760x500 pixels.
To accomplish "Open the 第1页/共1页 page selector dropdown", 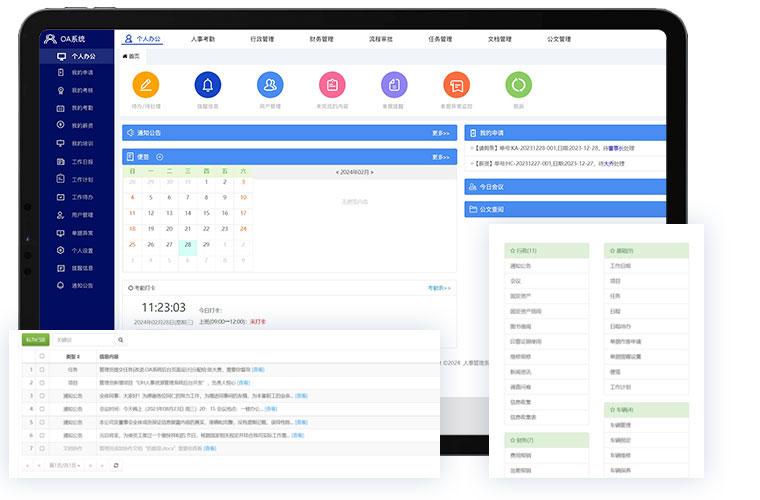I will (64, 466).
